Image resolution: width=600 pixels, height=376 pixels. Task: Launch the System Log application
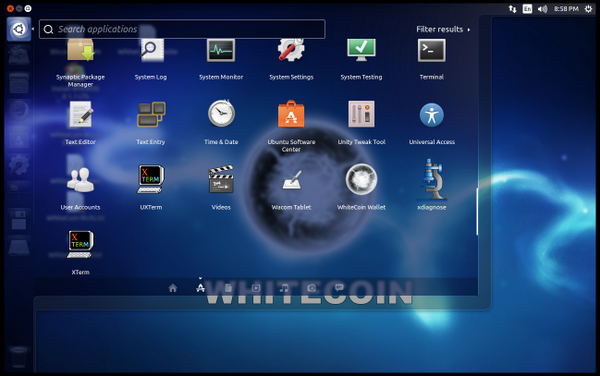pos(152,50)
